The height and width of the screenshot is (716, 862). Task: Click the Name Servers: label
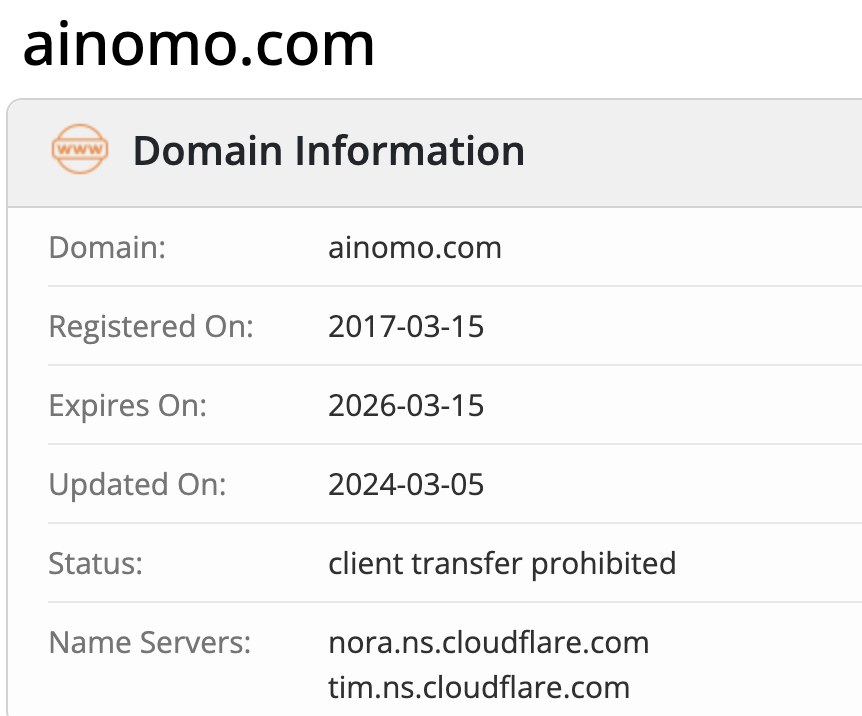point(150,642)
